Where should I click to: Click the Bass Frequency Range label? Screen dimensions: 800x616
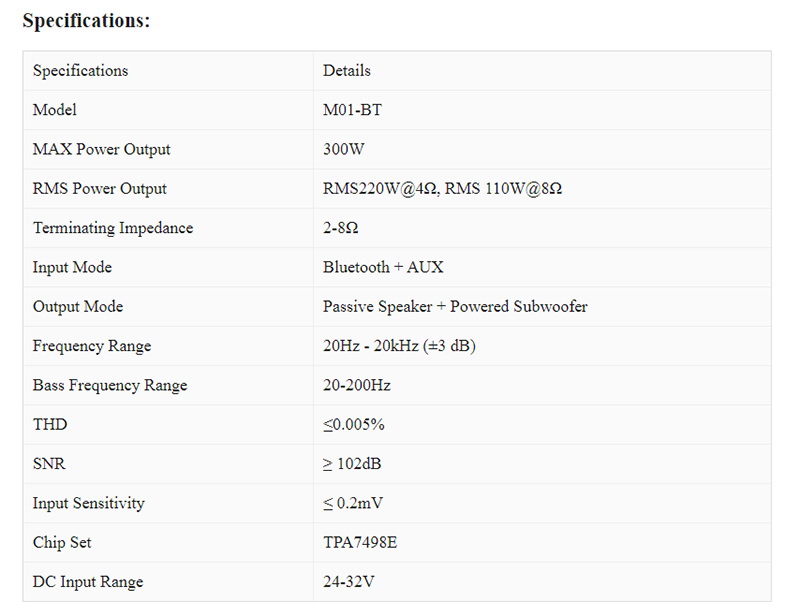[110, 385]
